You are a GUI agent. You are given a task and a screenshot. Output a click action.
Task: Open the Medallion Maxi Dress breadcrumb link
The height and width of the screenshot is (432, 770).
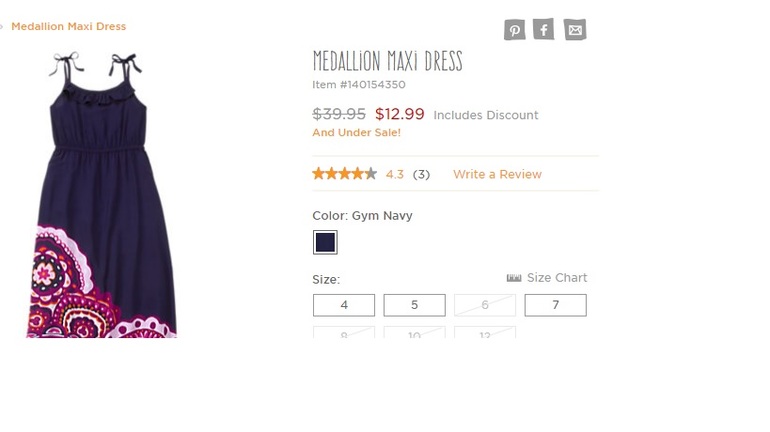click(x=68, y=27)
